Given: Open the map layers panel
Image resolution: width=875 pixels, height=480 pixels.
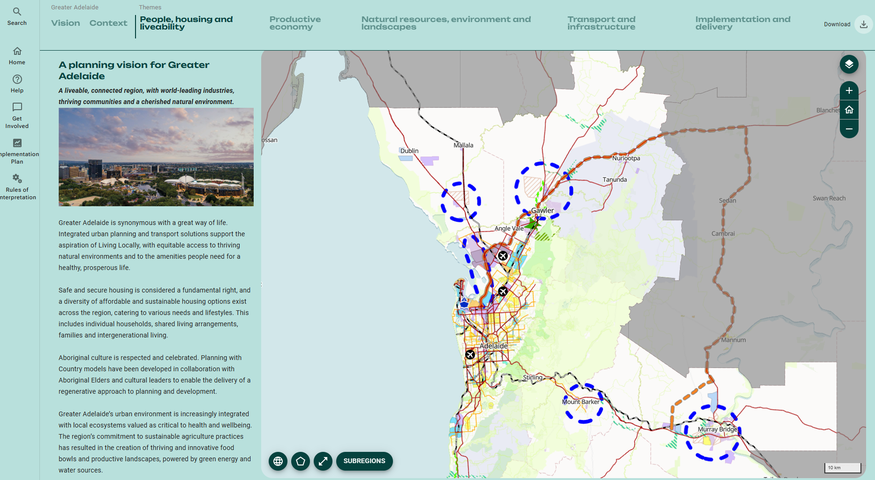Looking at the screenshot, I should [x=849, y=64].
